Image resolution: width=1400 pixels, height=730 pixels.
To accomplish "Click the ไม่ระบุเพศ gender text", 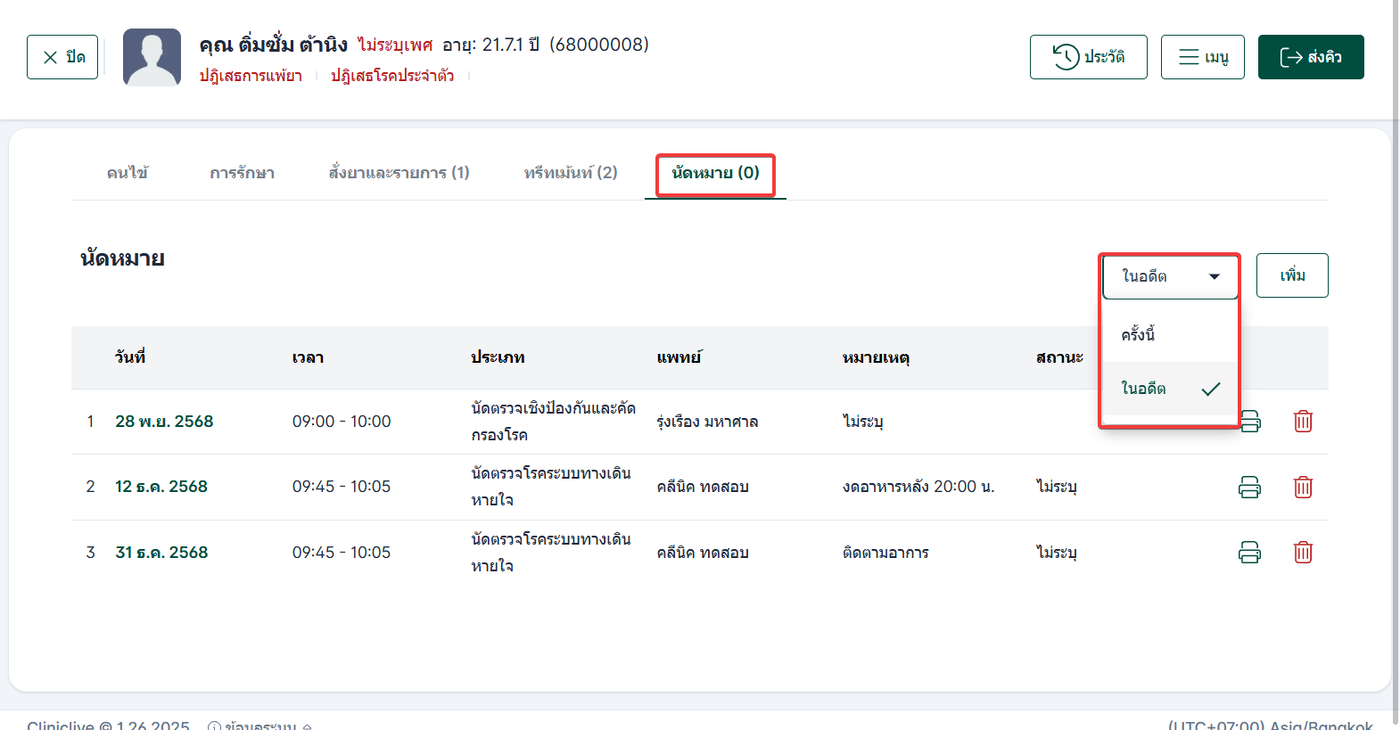I will 395,45.
